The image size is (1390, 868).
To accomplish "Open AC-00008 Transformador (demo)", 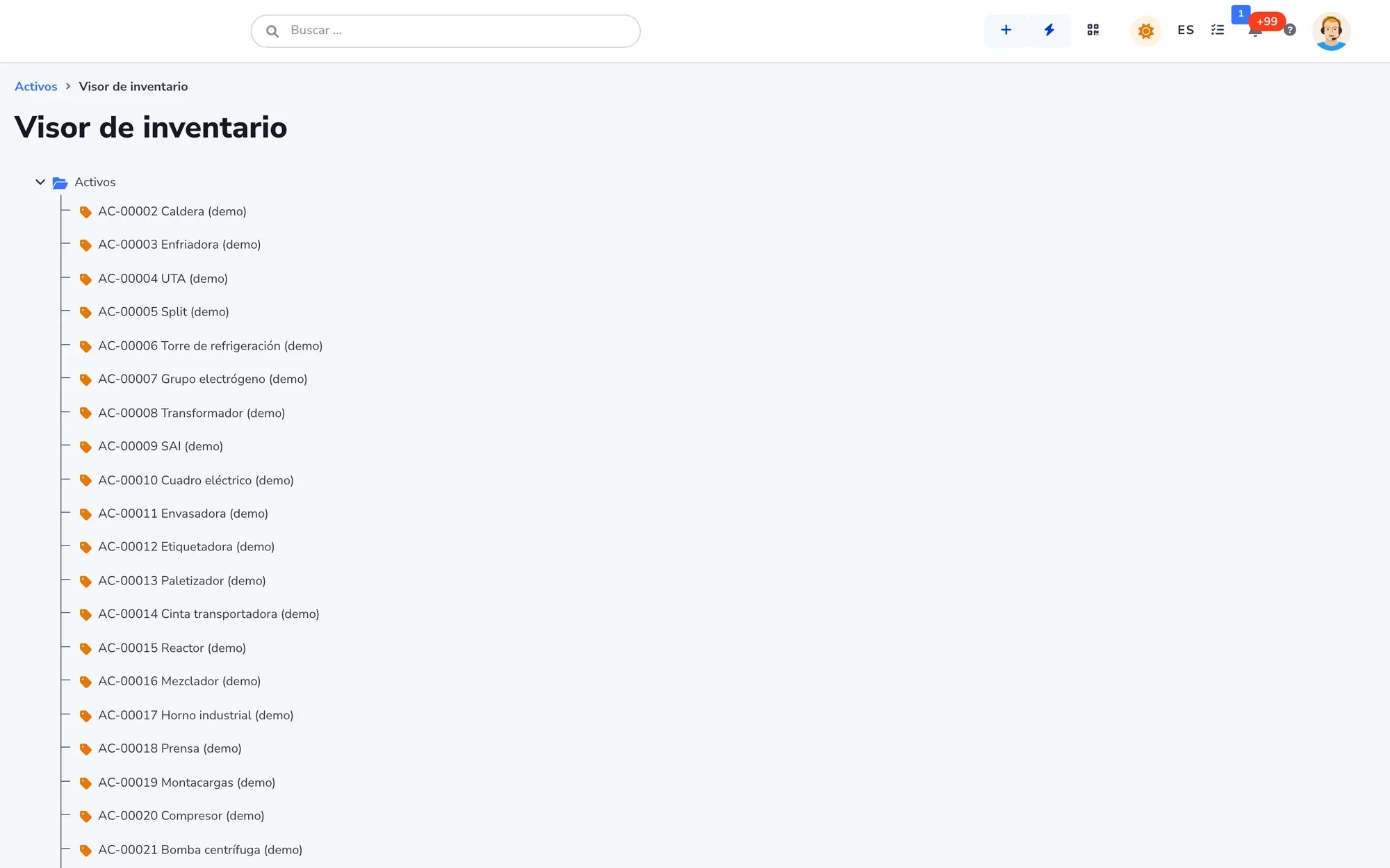I will tap(192, 413).
